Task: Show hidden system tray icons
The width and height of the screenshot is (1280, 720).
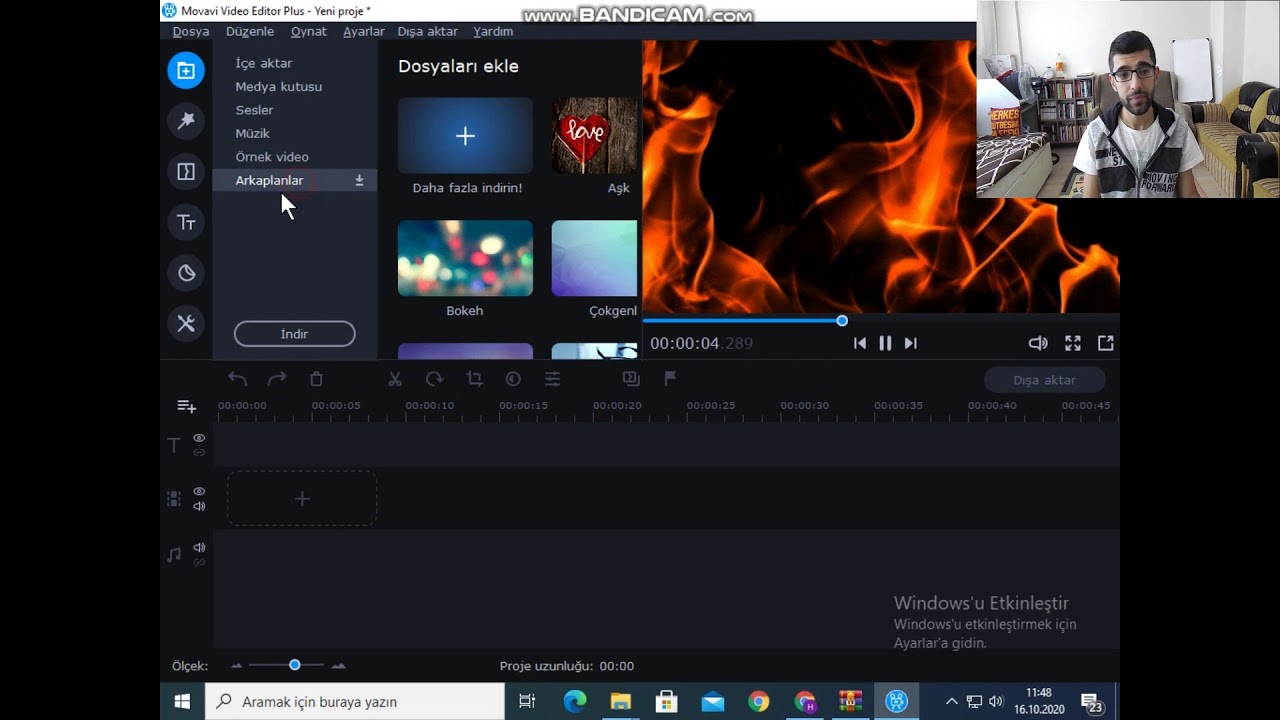Action: (x=951, y=702)
